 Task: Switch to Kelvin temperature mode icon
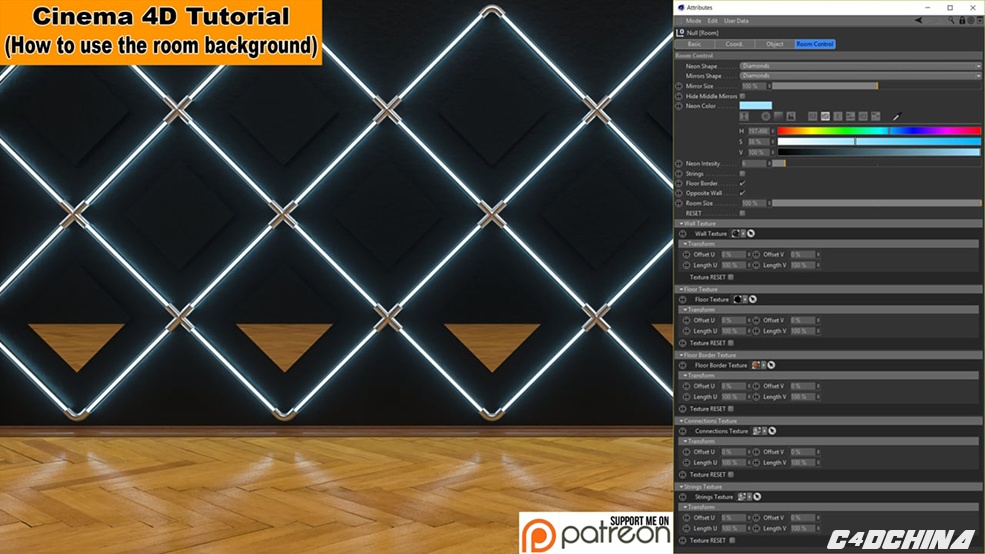pyautogui.click(x=837, y=116)
